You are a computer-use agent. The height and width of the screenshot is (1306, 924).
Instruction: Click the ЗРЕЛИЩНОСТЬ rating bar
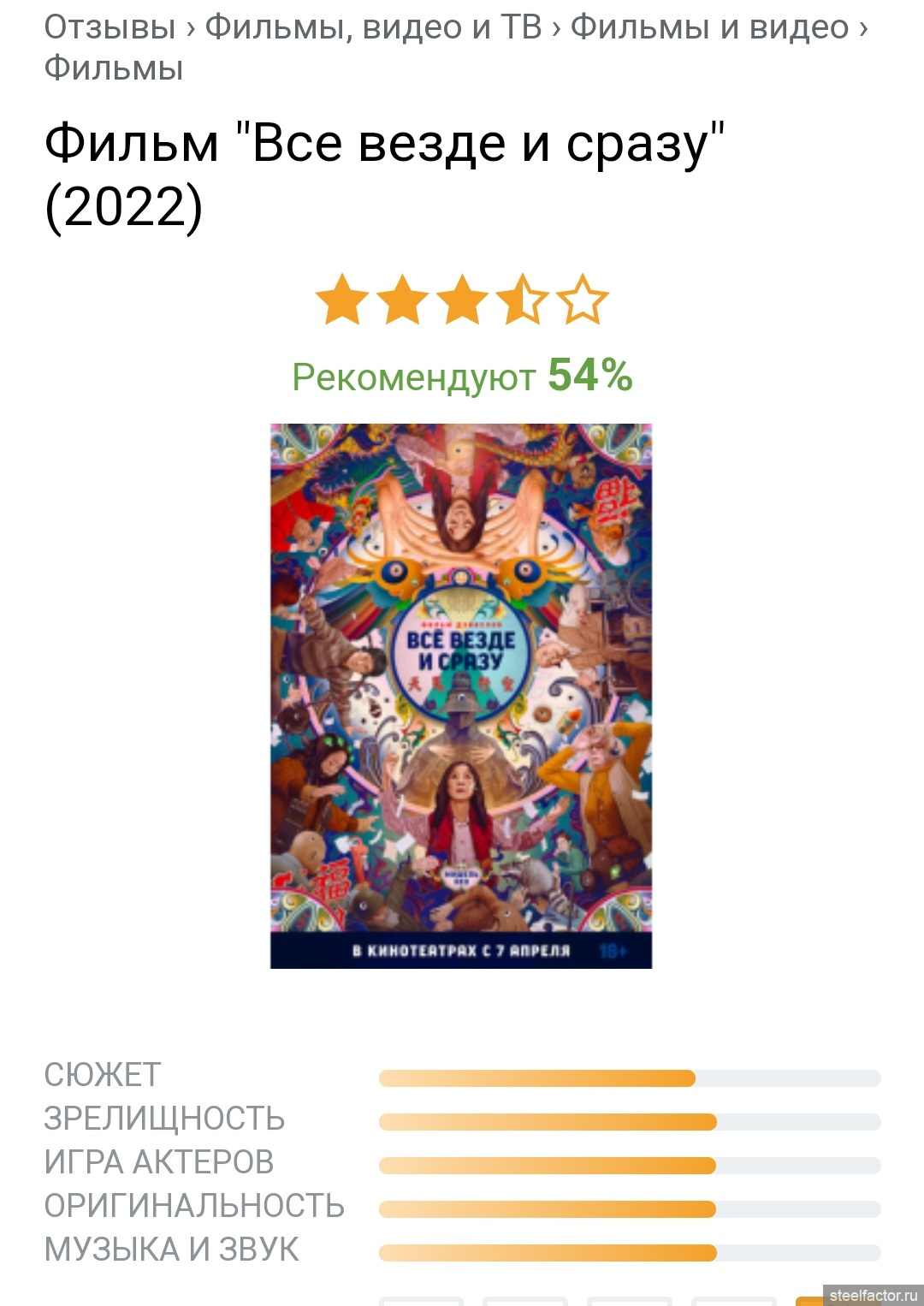(630, 1122)
